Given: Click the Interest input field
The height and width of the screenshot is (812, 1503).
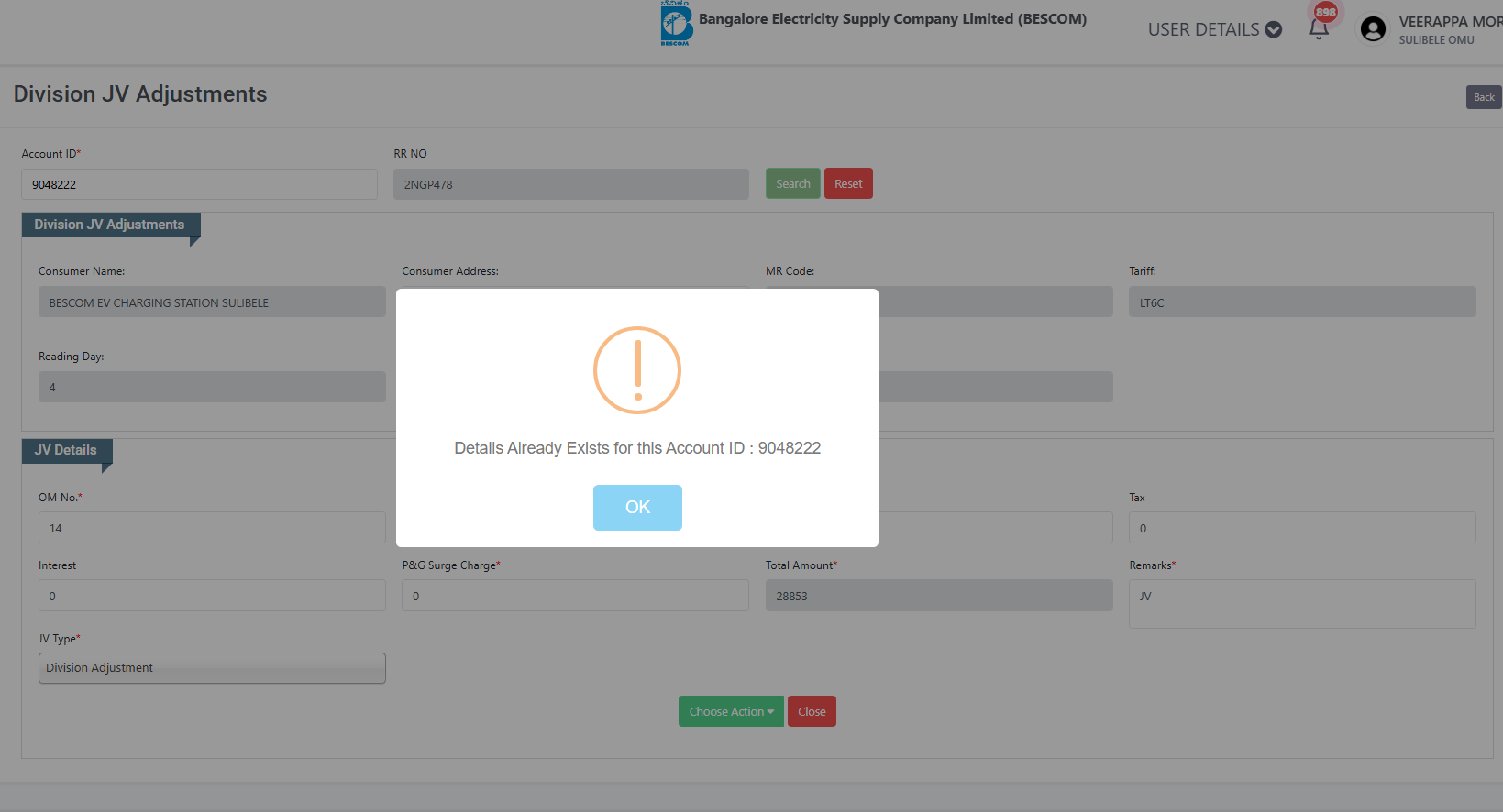Looking at the screenshot, I should [212, 596].
